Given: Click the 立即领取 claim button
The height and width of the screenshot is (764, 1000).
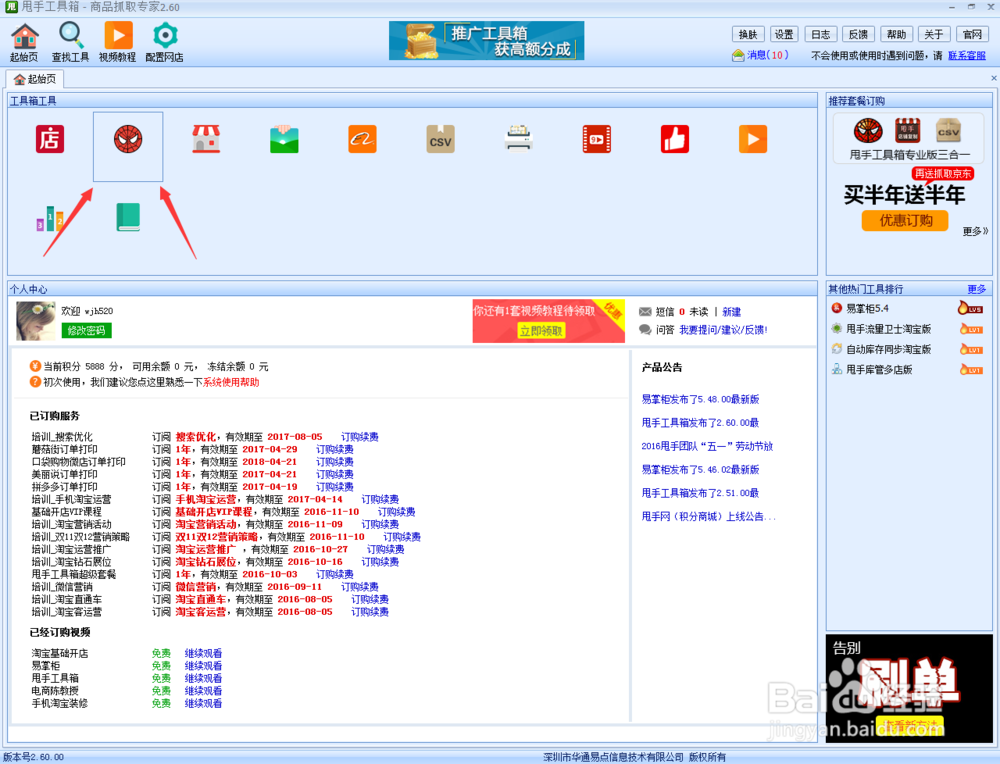Looking at the screenshot, I should coord(541,330).
